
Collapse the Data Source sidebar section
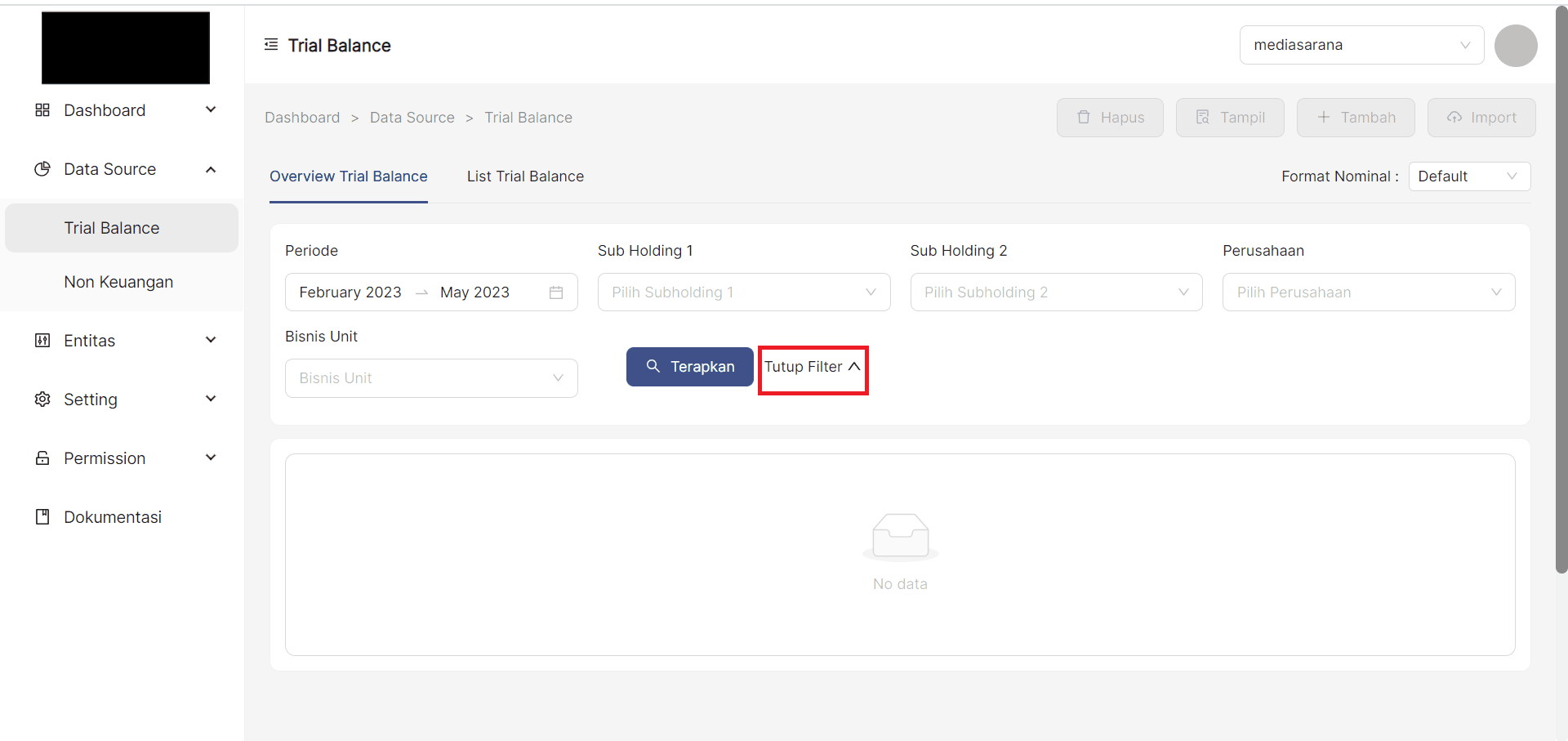pyautogui.click(x=211, y=169)
